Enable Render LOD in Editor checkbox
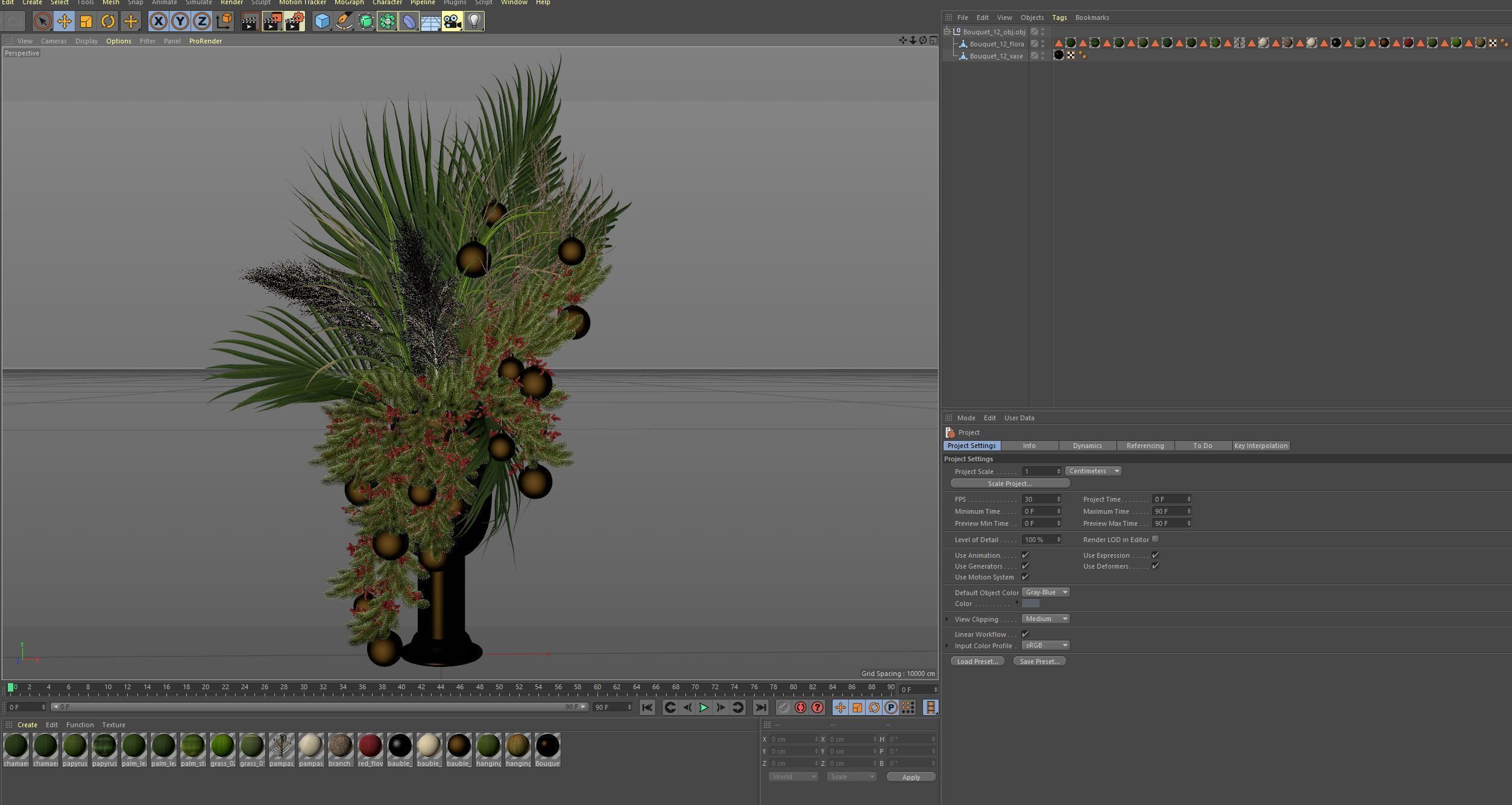The height and width of the screenshot is (805, 1512). 1155,539
